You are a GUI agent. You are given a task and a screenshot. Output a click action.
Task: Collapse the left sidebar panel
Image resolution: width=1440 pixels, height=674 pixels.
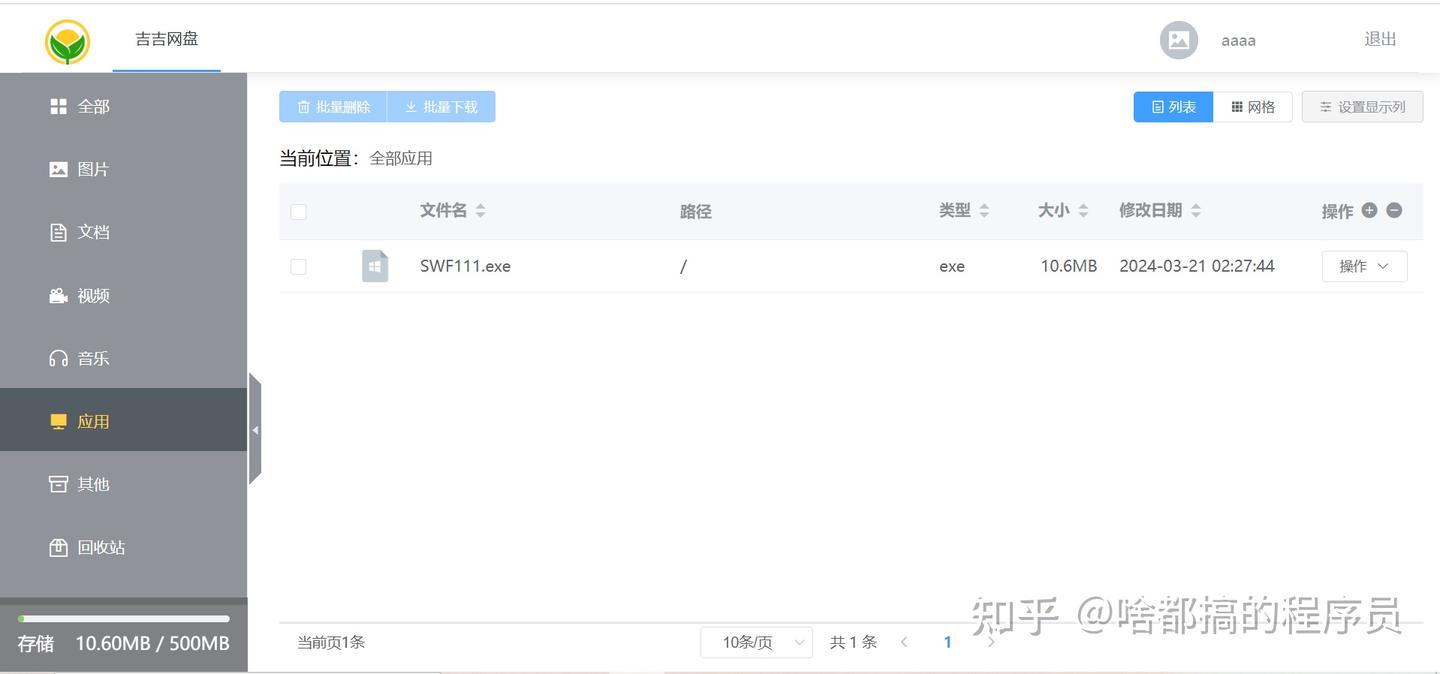click(255, 428)
